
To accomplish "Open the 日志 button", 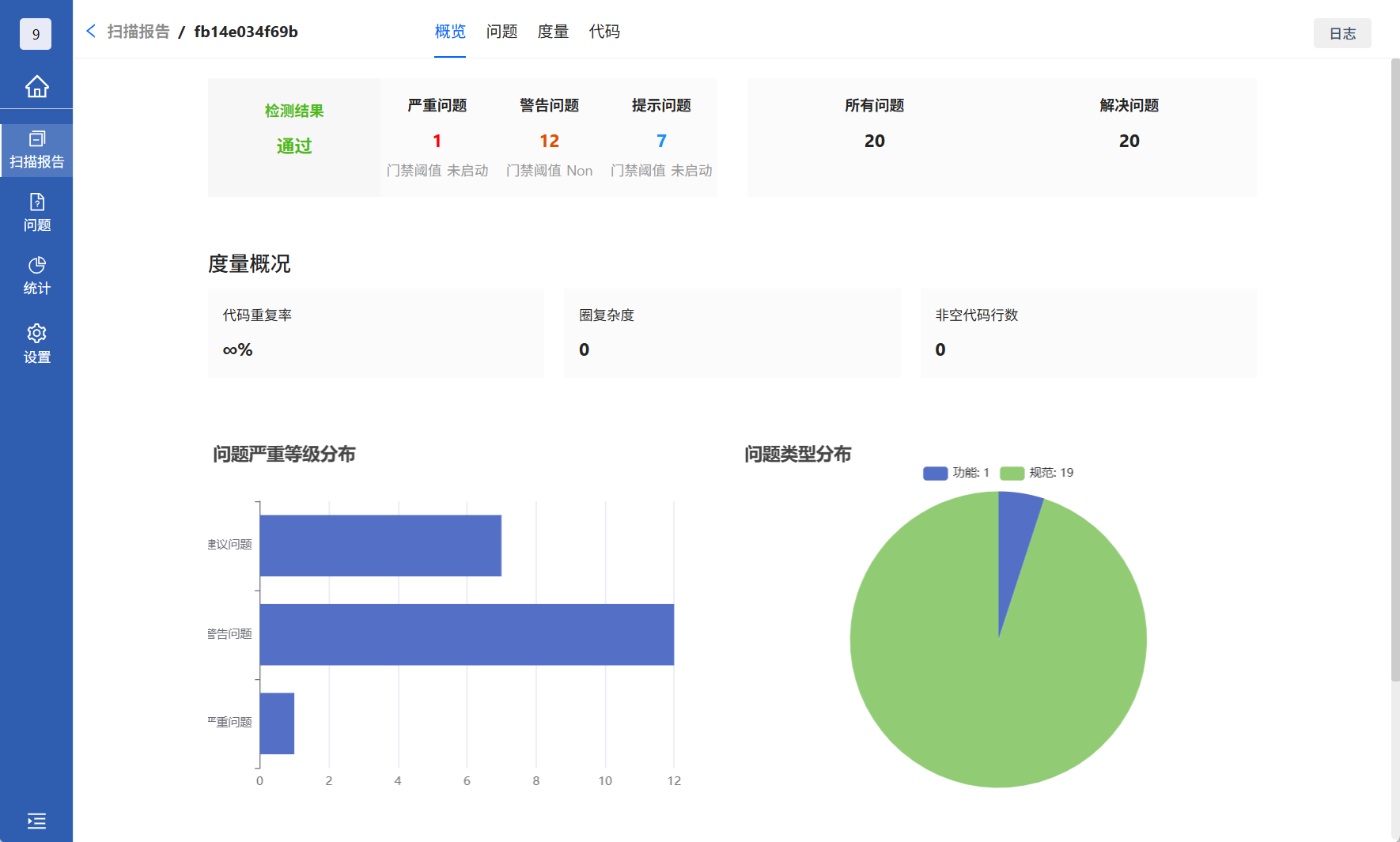I will click(1342, 33).
